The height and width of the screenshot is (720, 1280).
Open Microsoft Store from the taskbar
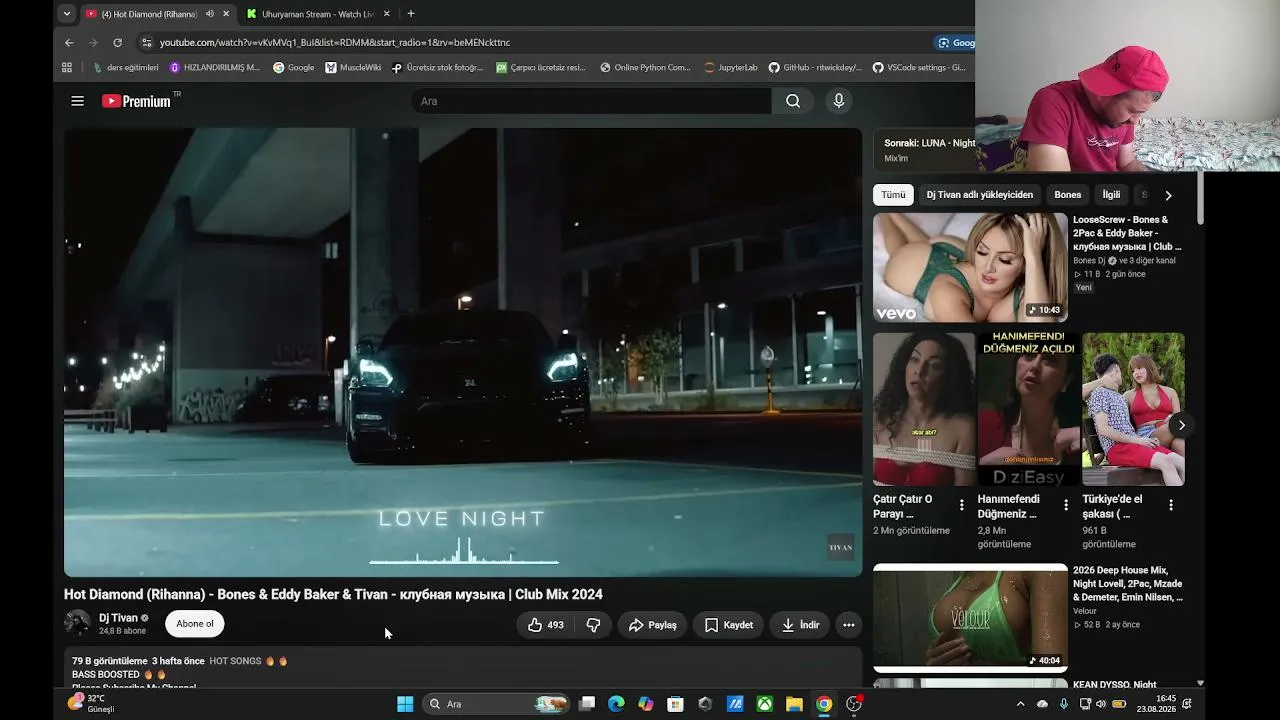[x=675, y=704]
